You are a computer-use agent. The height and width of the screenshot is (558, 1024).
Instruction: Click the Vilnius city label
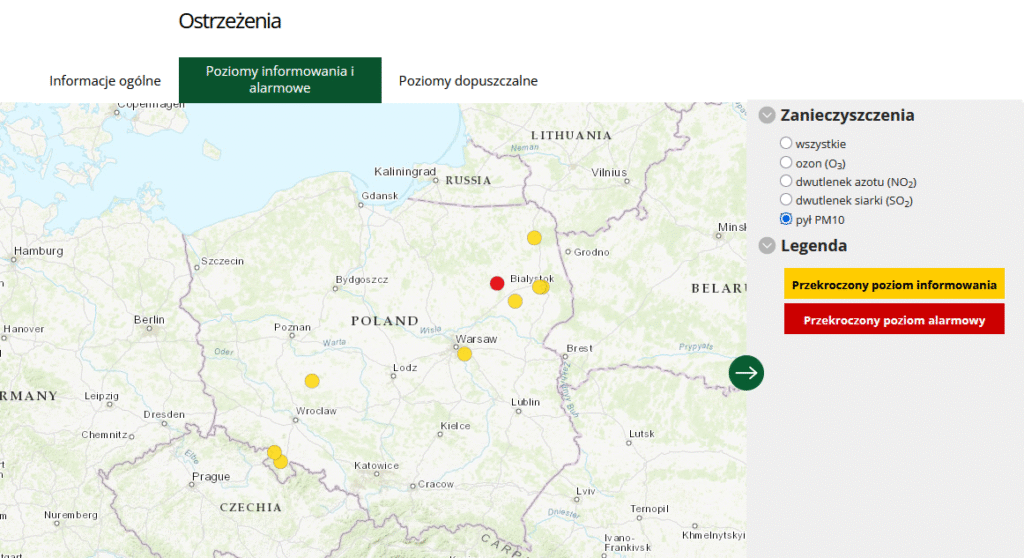pyautogui.click(x=609, y=172)
